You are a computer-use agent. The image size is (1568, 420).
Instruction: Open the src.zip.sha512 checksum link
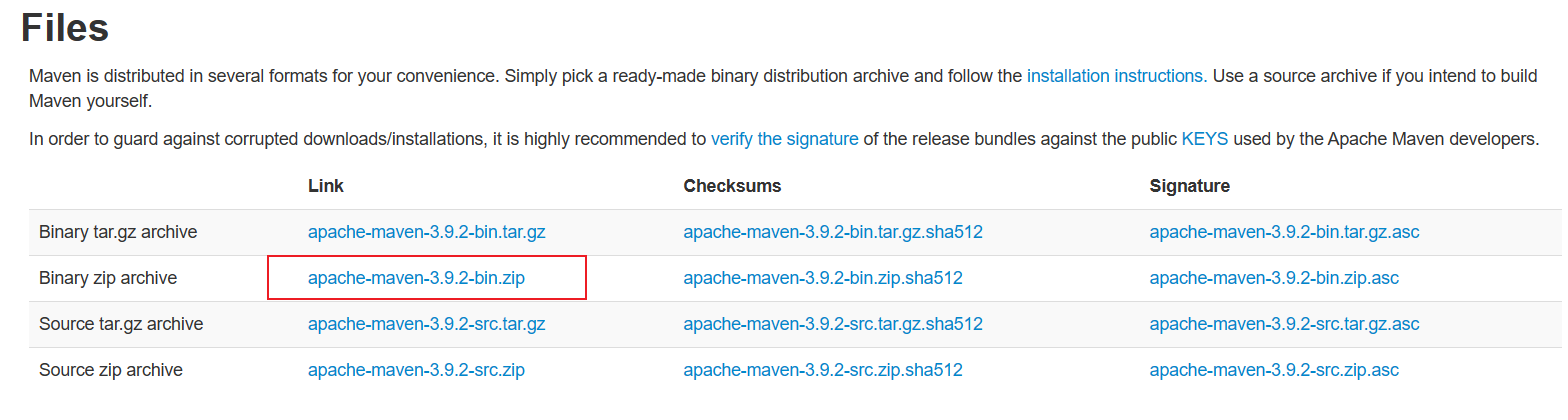[822, 370]
